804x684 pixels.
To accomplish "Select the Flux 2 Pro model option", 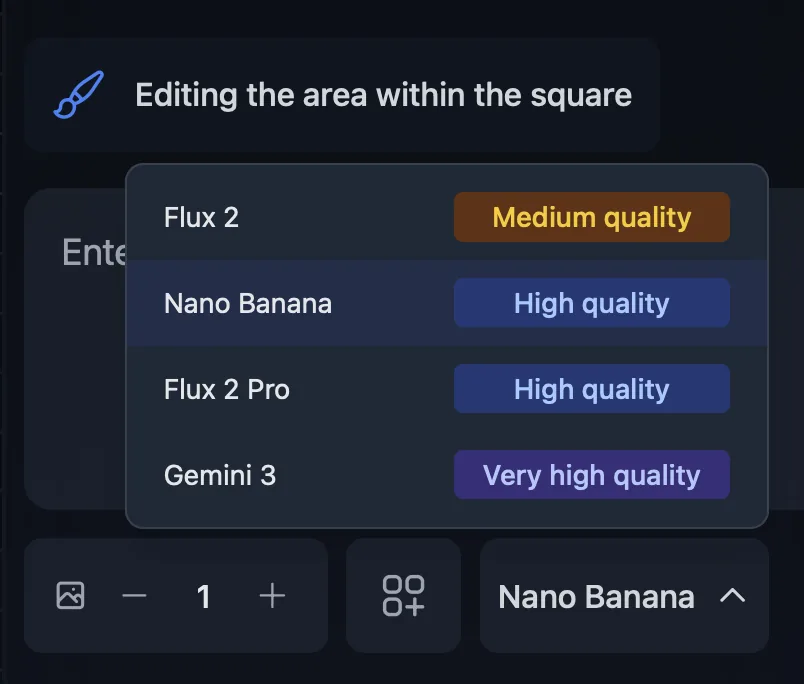I will (x=226, y=389).
